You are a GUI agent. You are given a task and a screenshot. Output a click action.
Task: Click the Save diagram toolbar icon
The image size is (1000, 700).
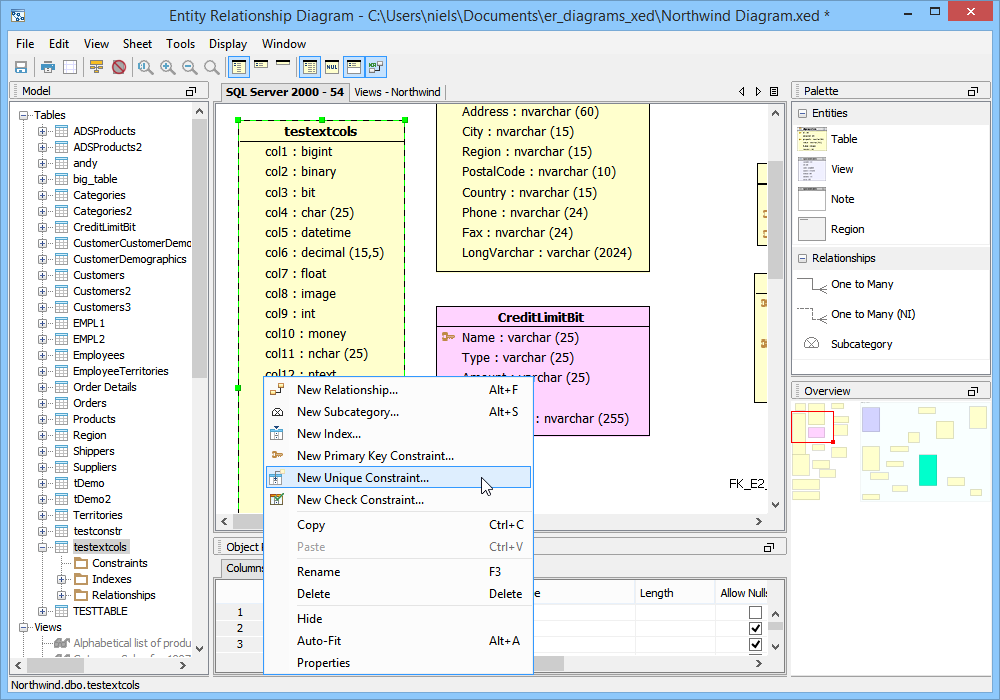(20, 67)
